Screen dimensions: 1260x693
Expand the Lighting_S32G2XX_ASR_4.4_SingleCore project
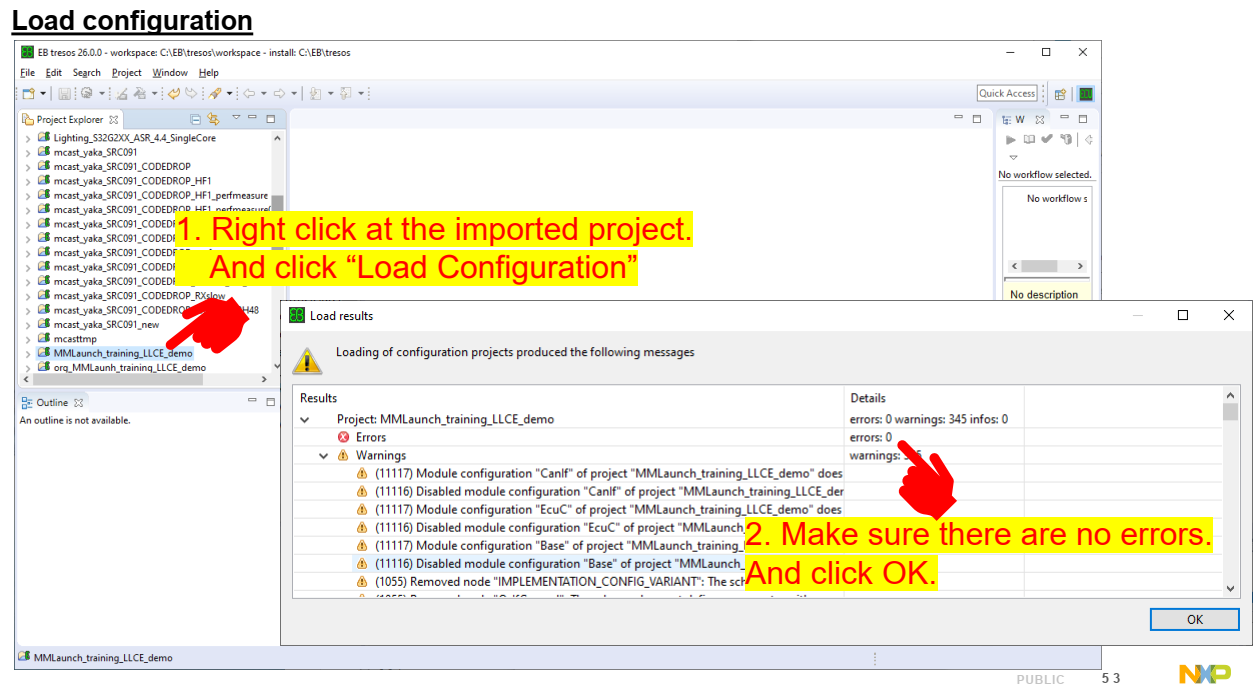click(28, 138)
